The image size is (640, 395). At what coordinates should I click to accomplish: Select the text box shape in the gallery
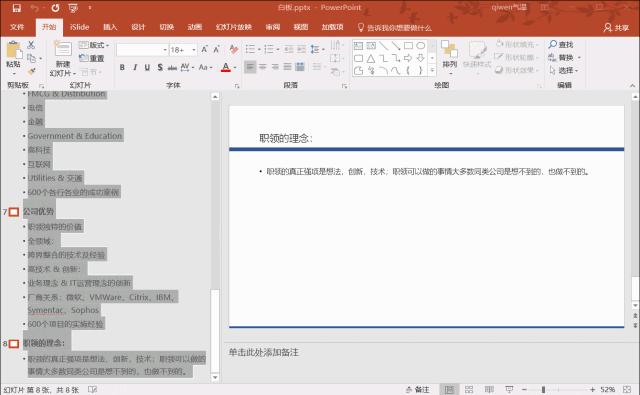[358, 45]
